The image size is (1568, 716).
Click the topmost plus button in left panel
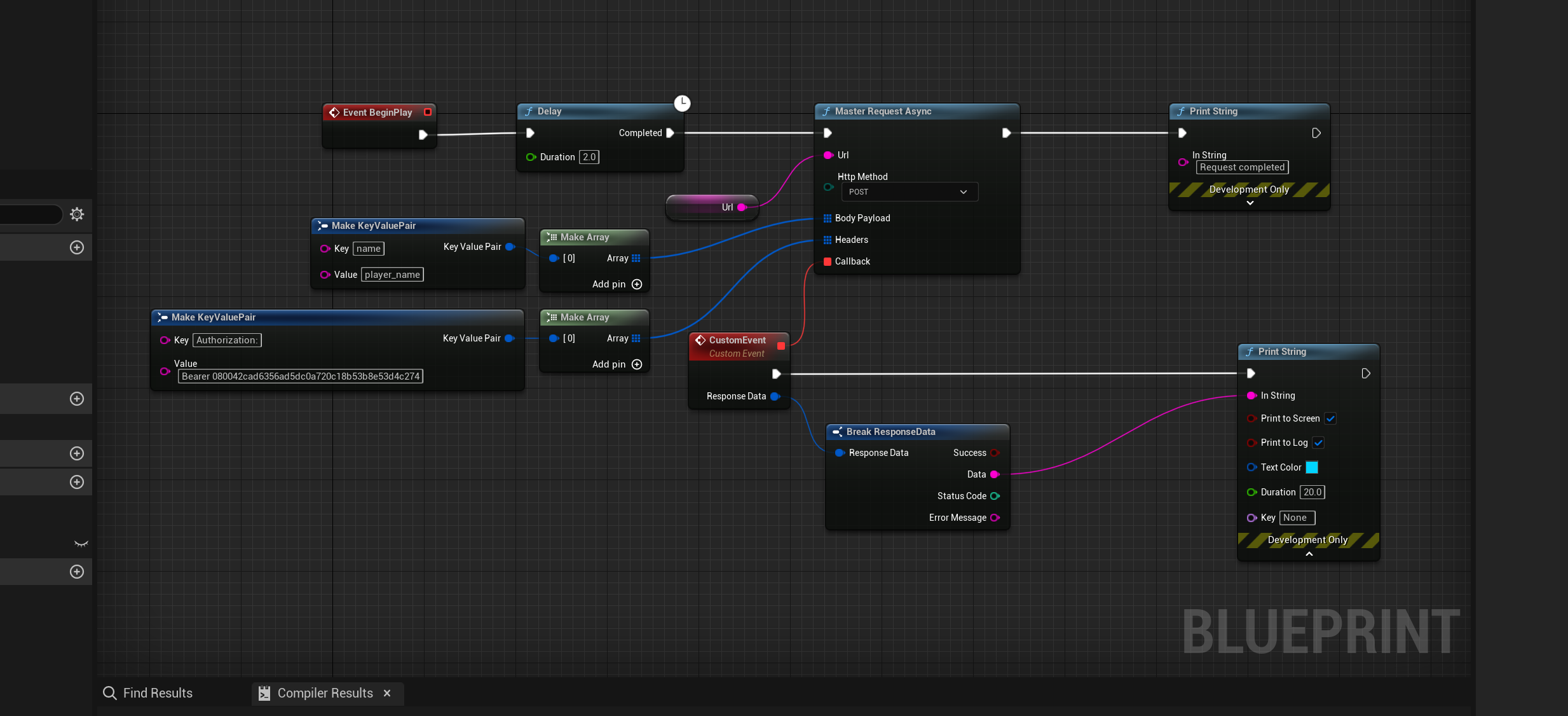pyautogui.click(x=77, y=247)
